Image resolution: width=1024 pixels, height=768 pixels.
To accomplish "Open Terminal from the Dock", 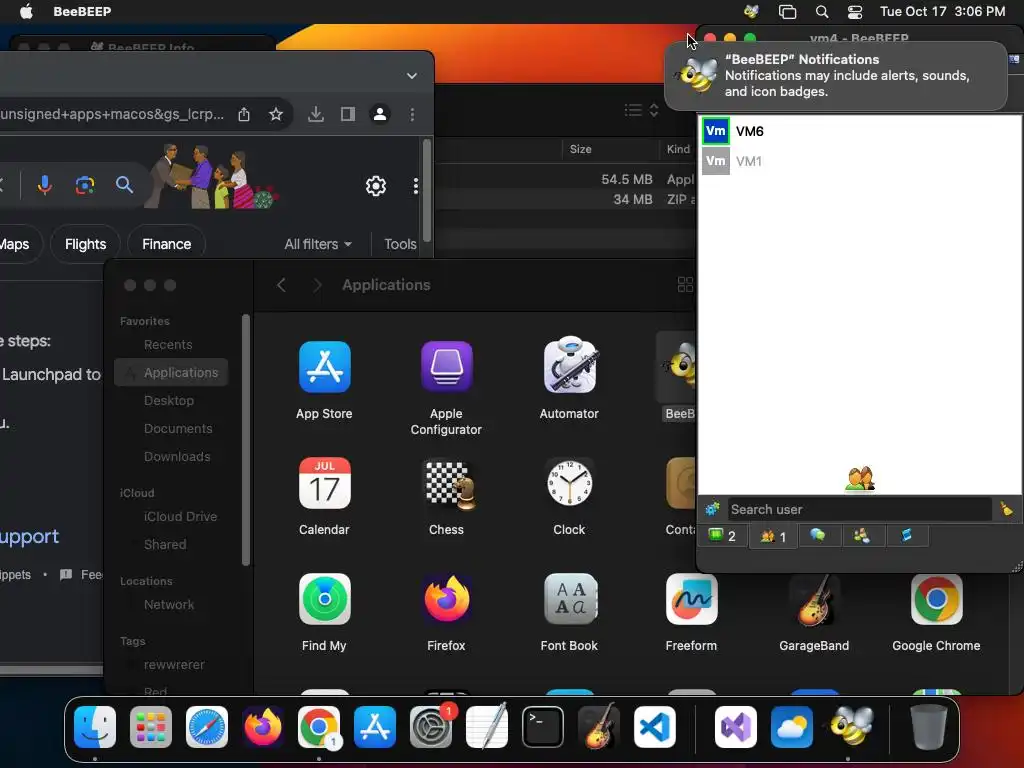I will pos(543,726).
